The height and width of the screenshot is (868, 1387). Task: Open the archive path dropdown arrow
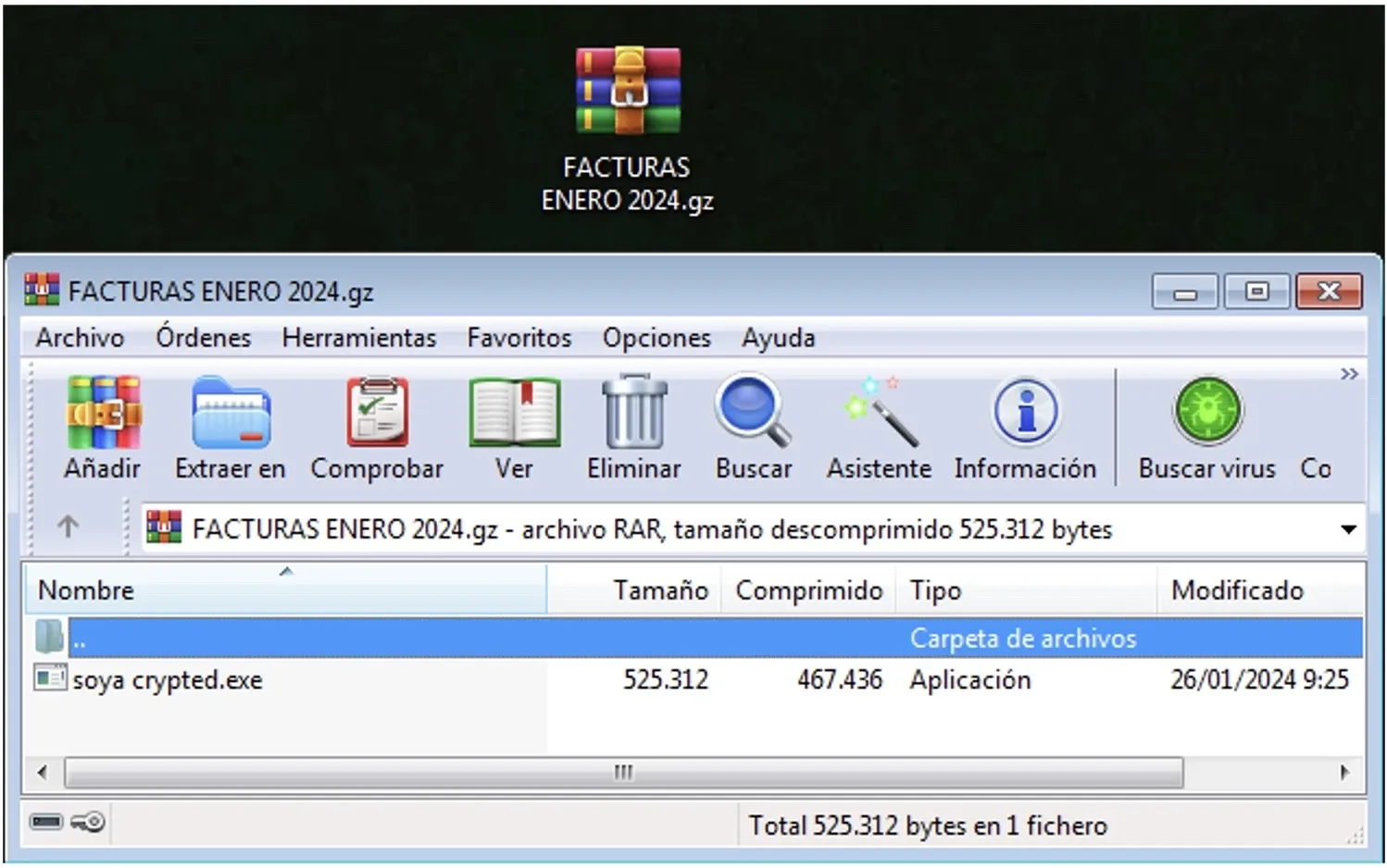click(x=1348, y=529)
